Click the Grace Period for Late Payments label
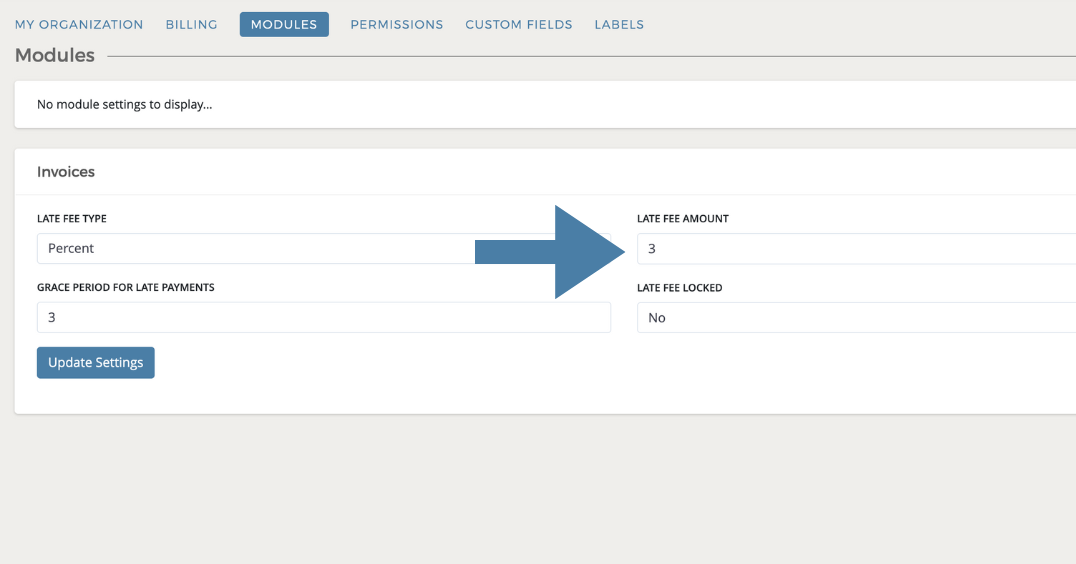The width and height of the screenshot is (1076, 564). coord(126,287)
